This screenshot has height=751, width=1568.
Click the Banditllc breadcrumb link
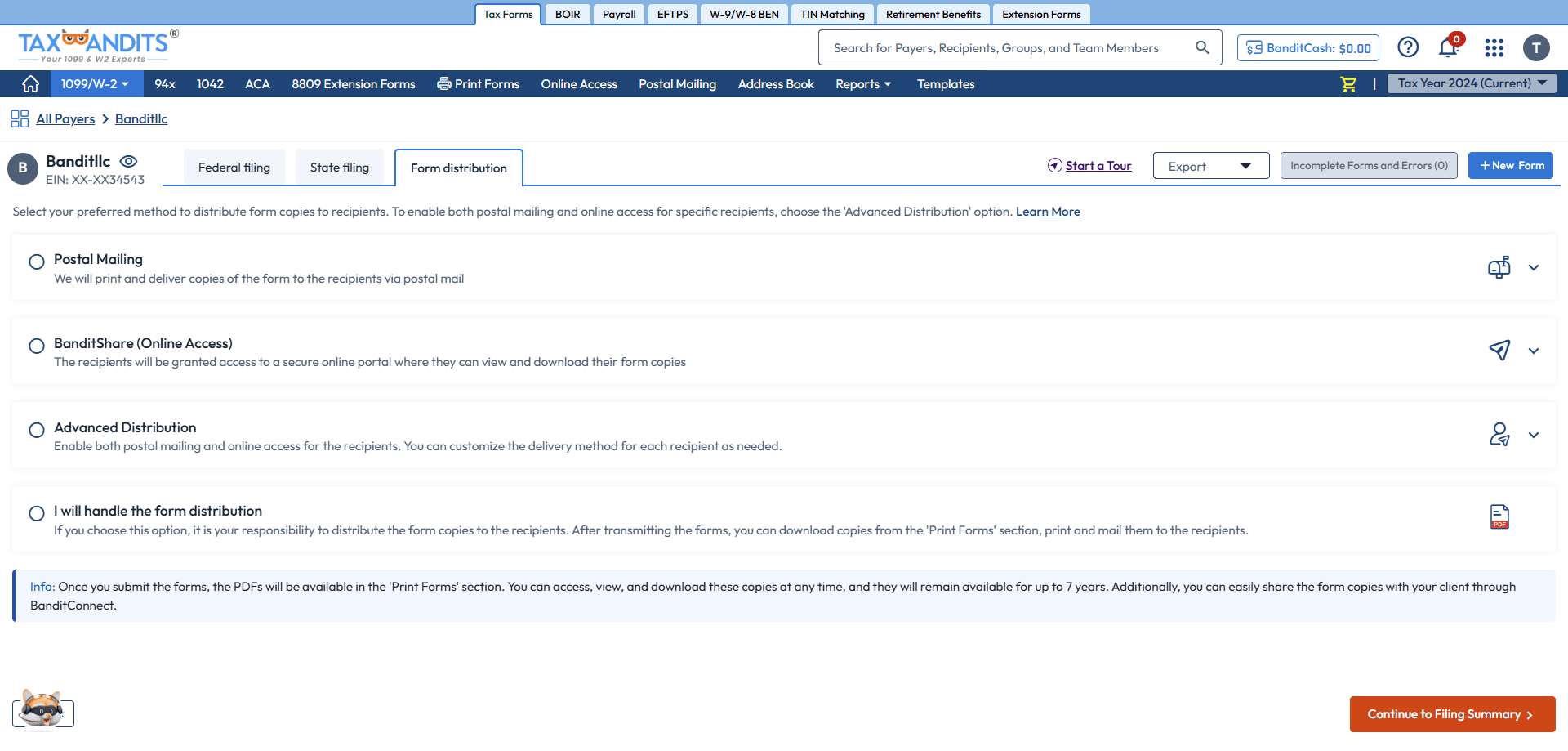(x=141, y=119)
